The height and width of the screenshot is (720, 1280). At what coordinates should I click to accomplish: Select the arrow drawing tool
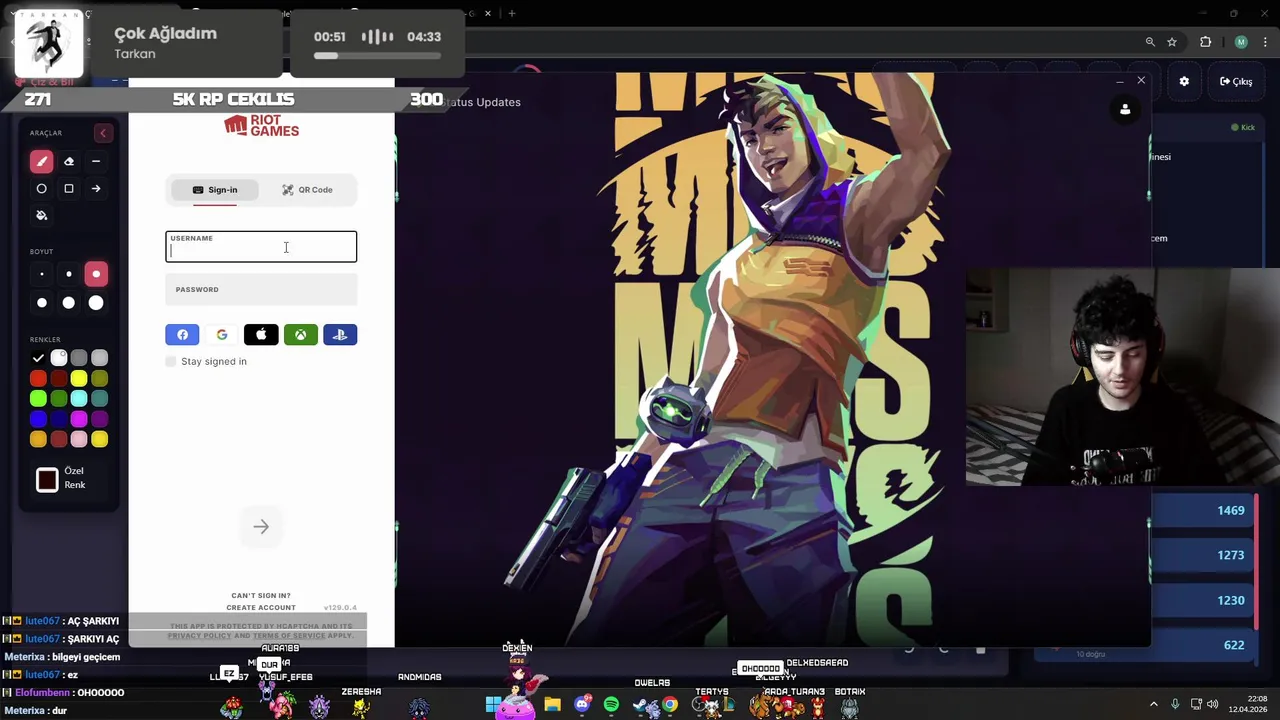click(96, 188)
